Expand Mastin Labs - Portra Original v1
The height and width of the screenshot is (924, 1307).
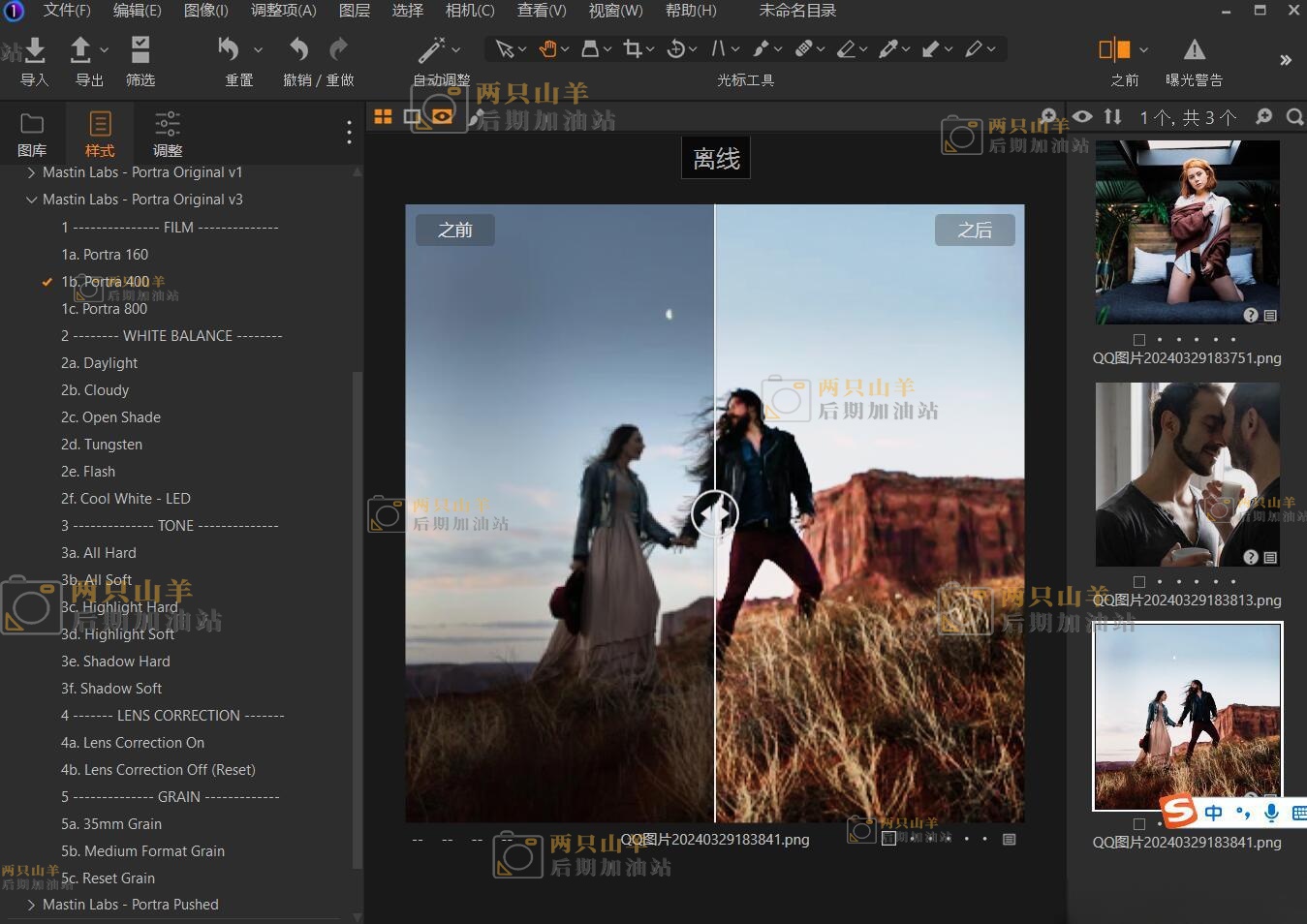click(31, 172)
